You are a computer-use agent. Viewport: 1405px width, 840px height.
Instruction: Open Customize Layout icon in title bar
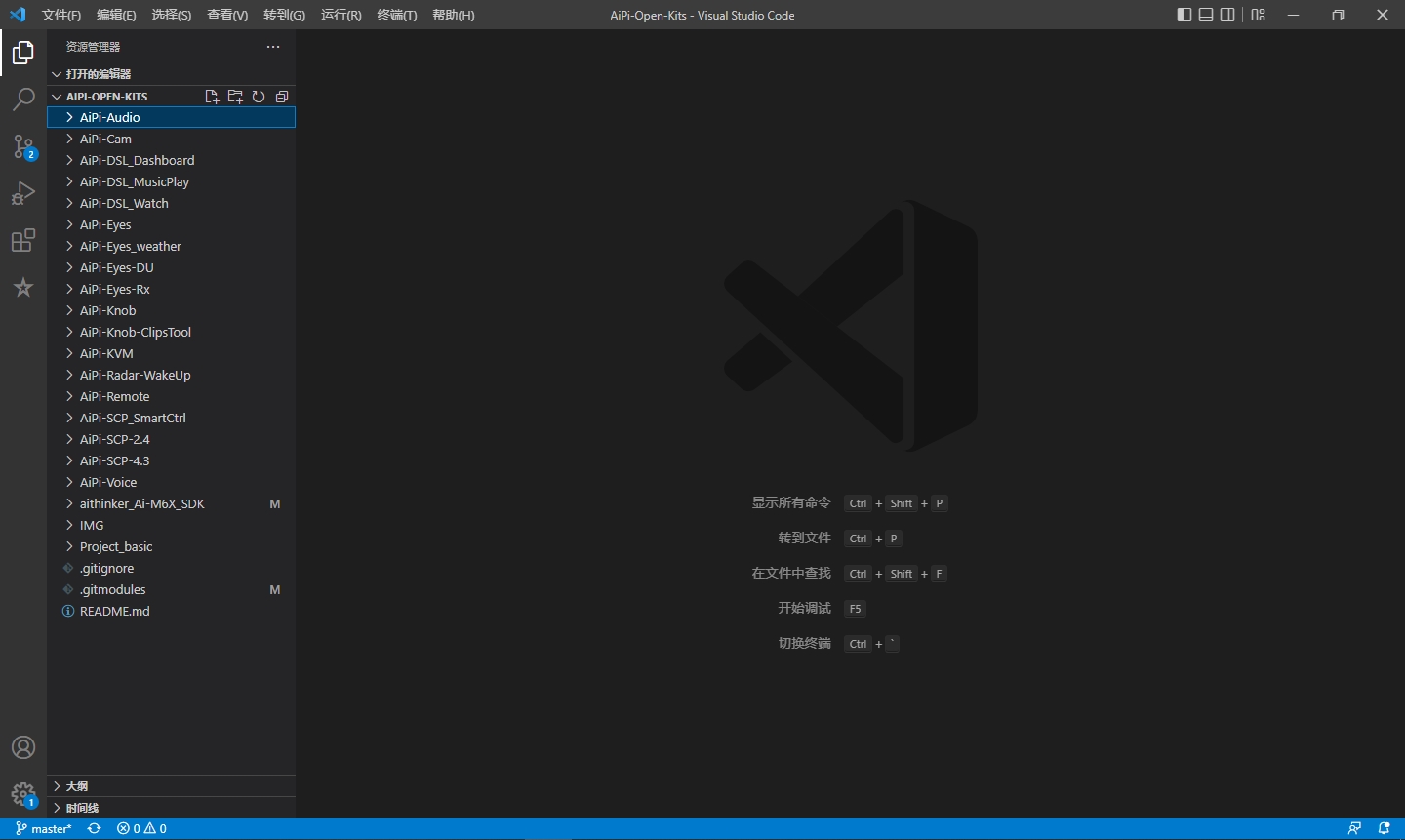[1259, 15]
